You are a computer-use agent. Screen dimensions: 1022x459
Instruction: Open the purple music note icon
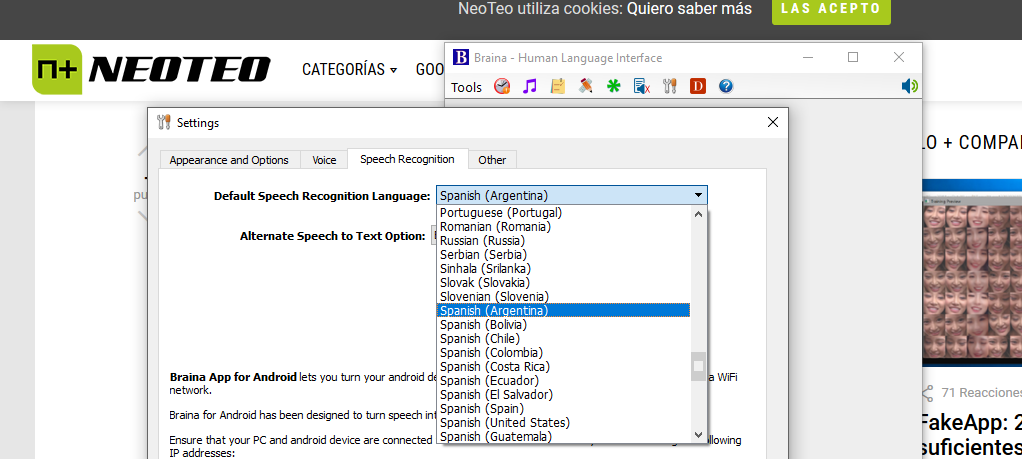pos(530,86)
